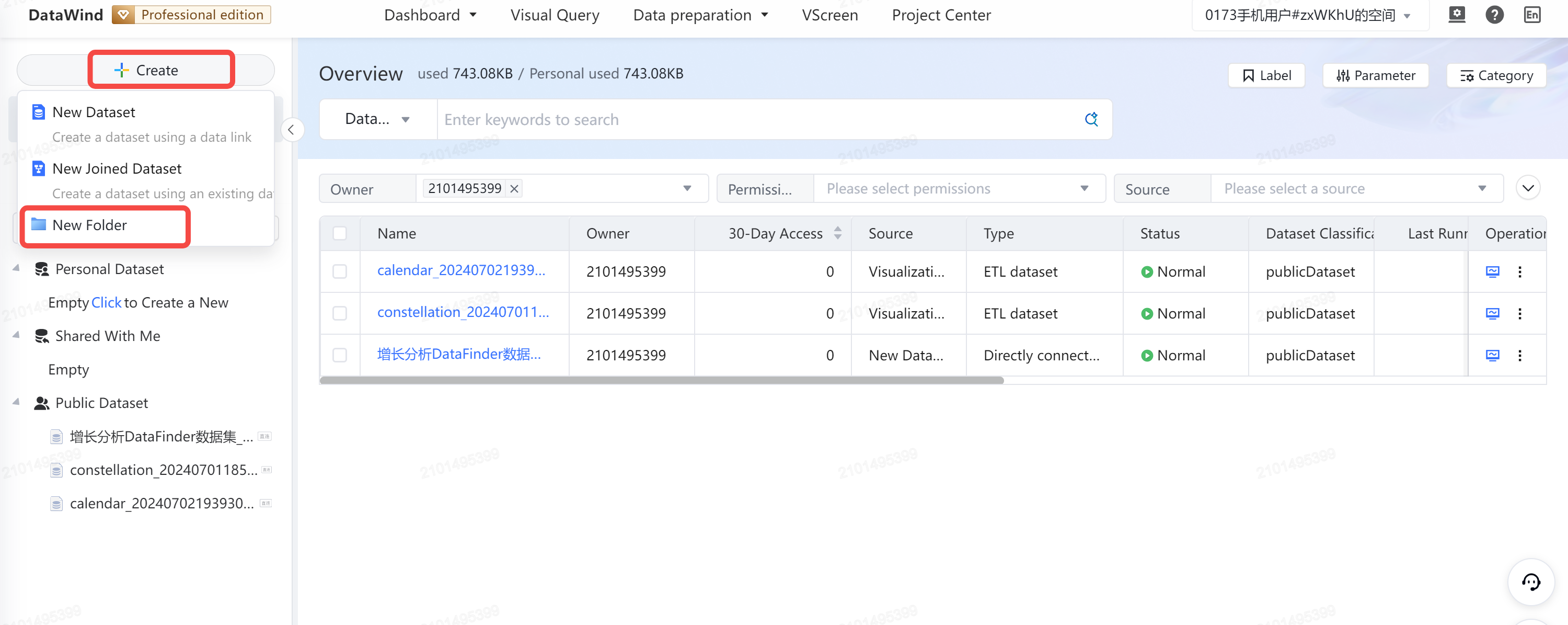Open calendar_20240702193930 sidebar item
Viewport: 1568px width, 625px height.
(x=159, y=504)
